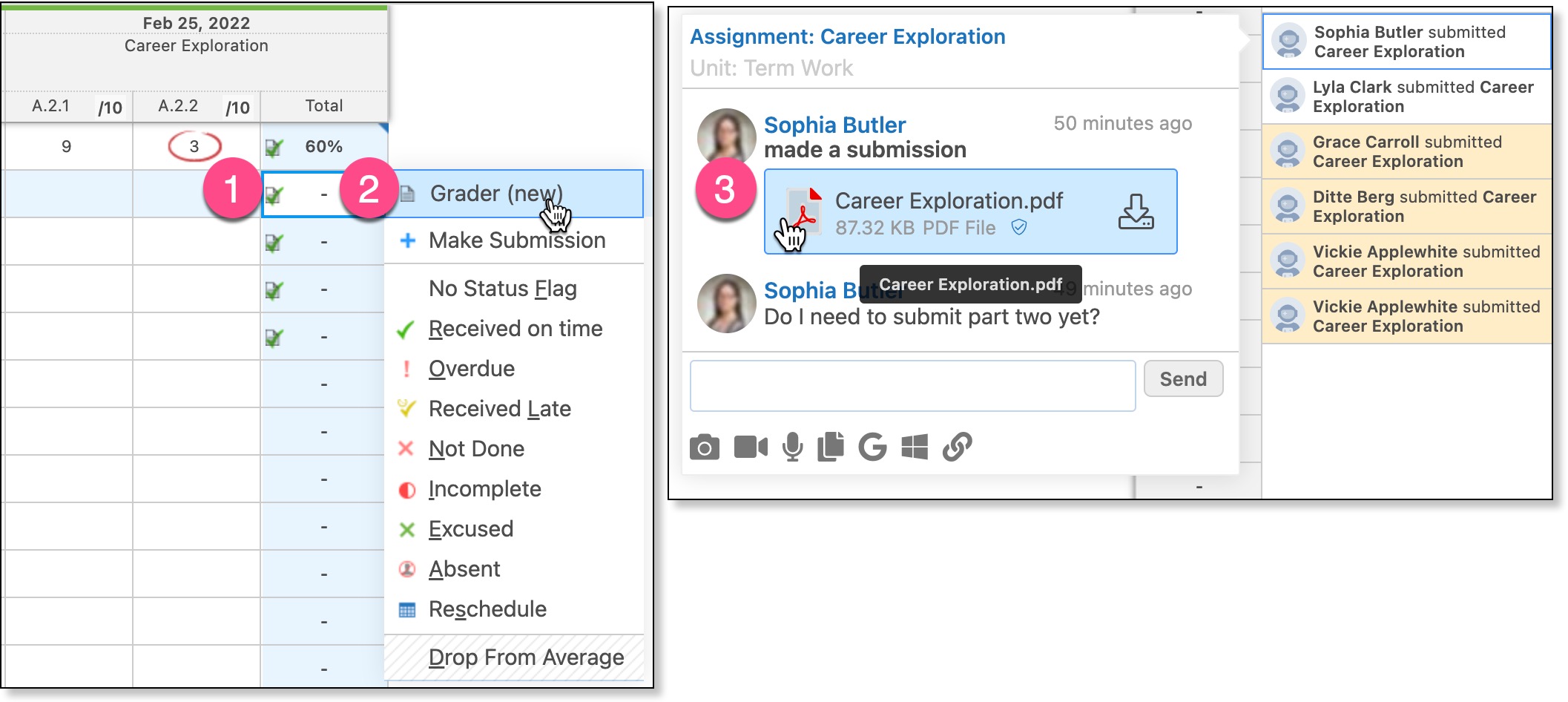Click the microphone audio recording icon
Screen dimensions: 1568x702
tap(792, 447)
